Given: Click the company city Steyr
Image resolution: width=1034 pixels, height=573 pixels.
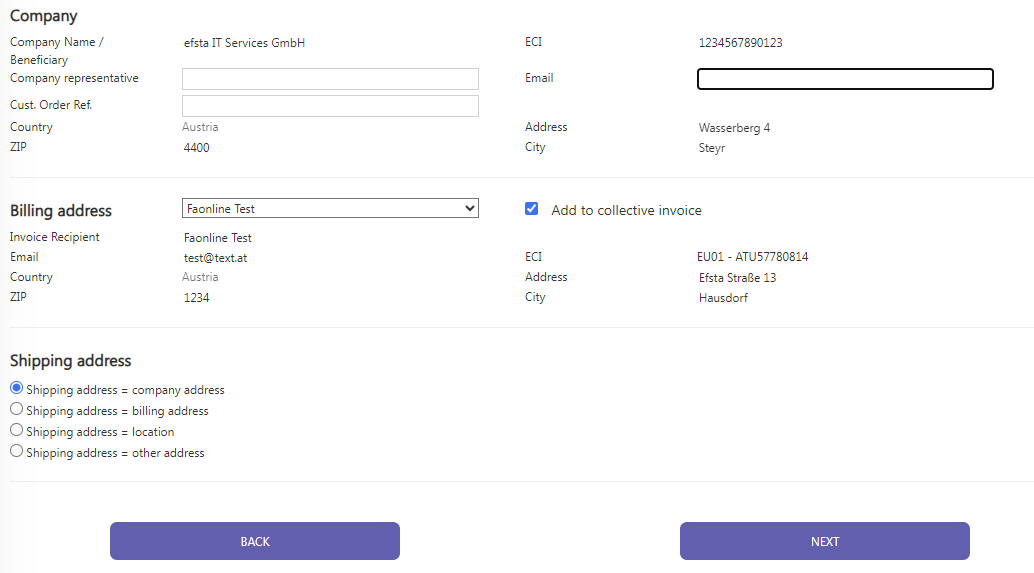Looking at the screenshot, I should [x=712, y=148].
